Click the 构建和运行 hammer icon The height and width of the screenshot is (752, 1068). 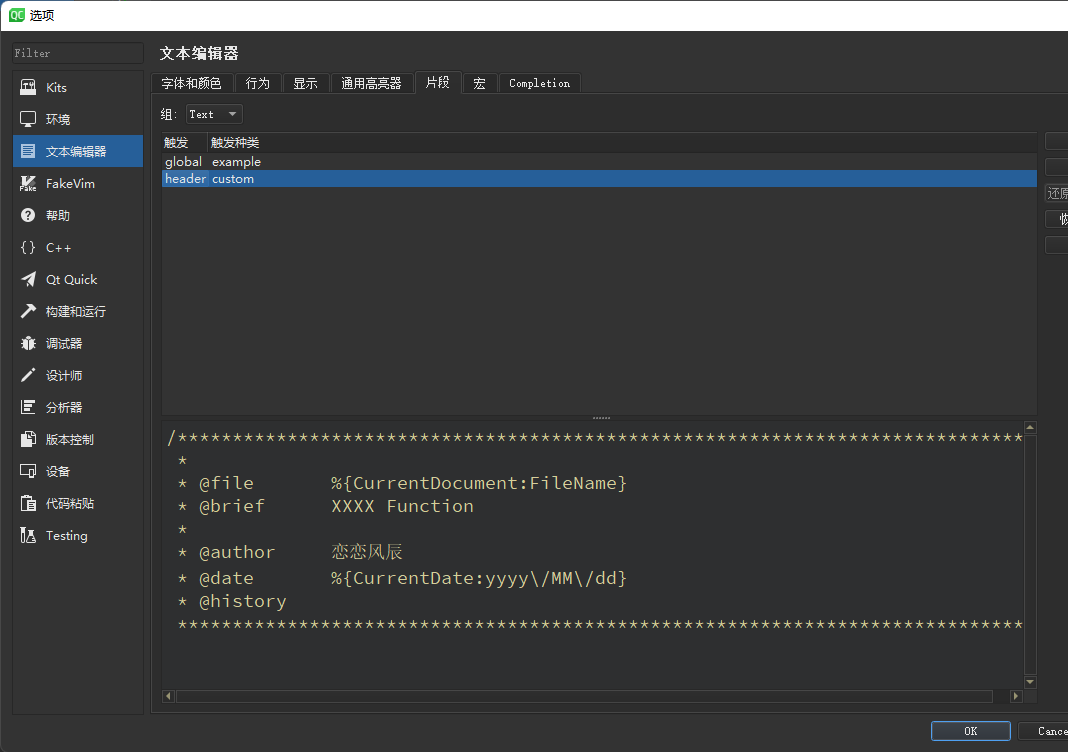point(28,311)
